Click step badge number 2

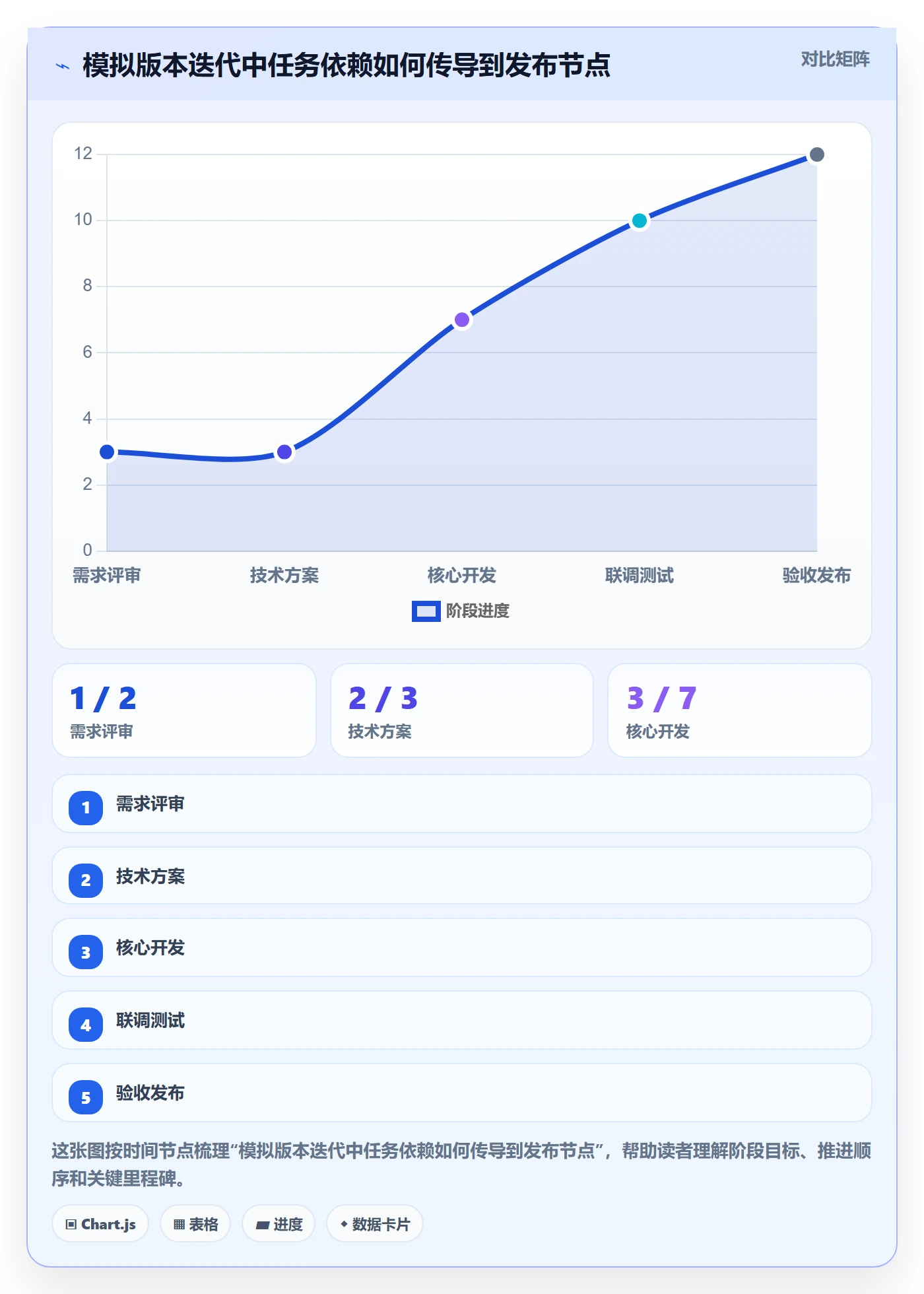click(86, 880)
